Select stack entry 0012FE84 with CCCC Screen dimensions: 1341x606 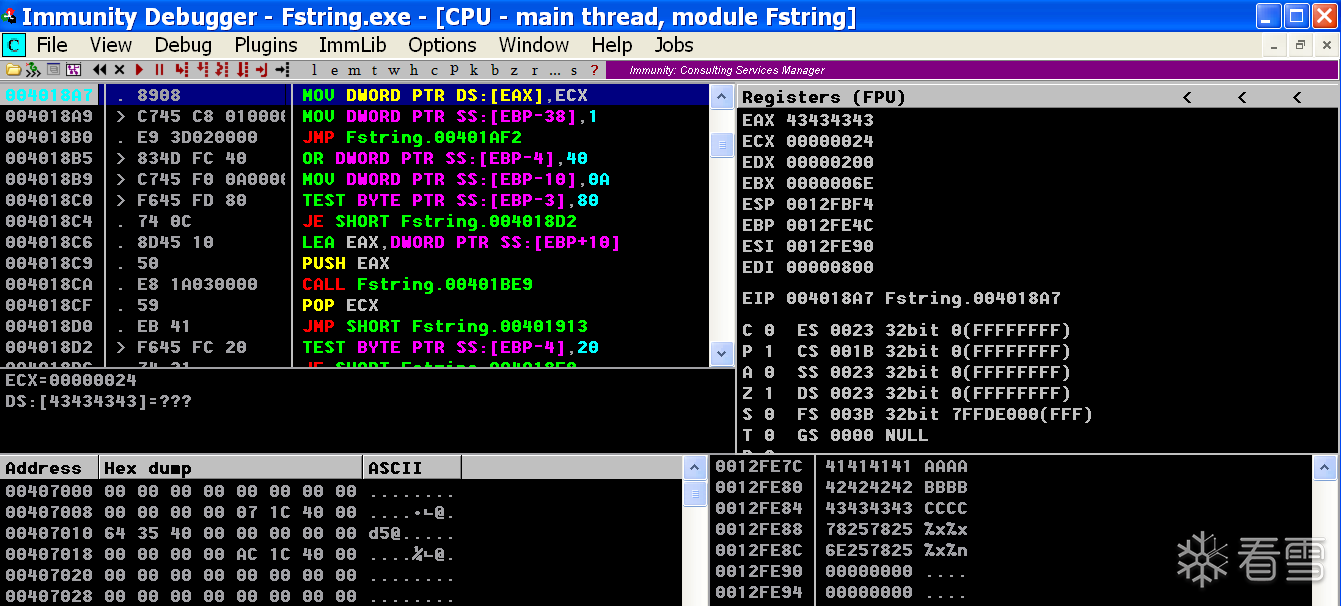point(841,509)
